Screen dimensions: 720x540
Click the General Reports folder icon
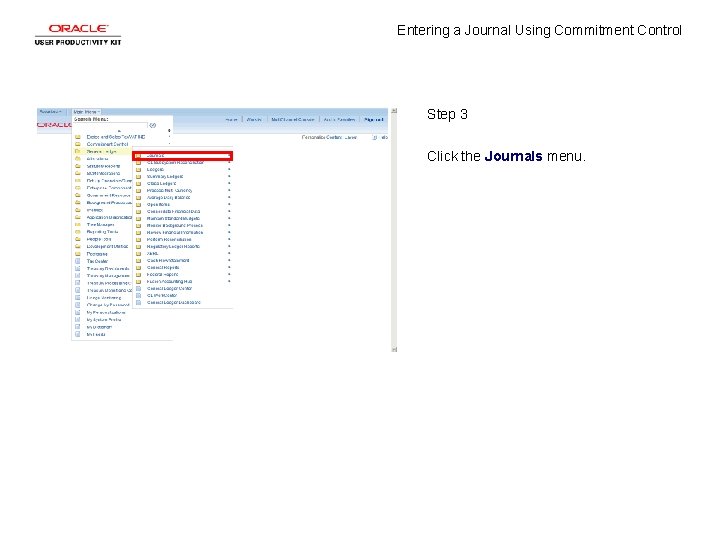pyautogui.click(x=138, y=267)
